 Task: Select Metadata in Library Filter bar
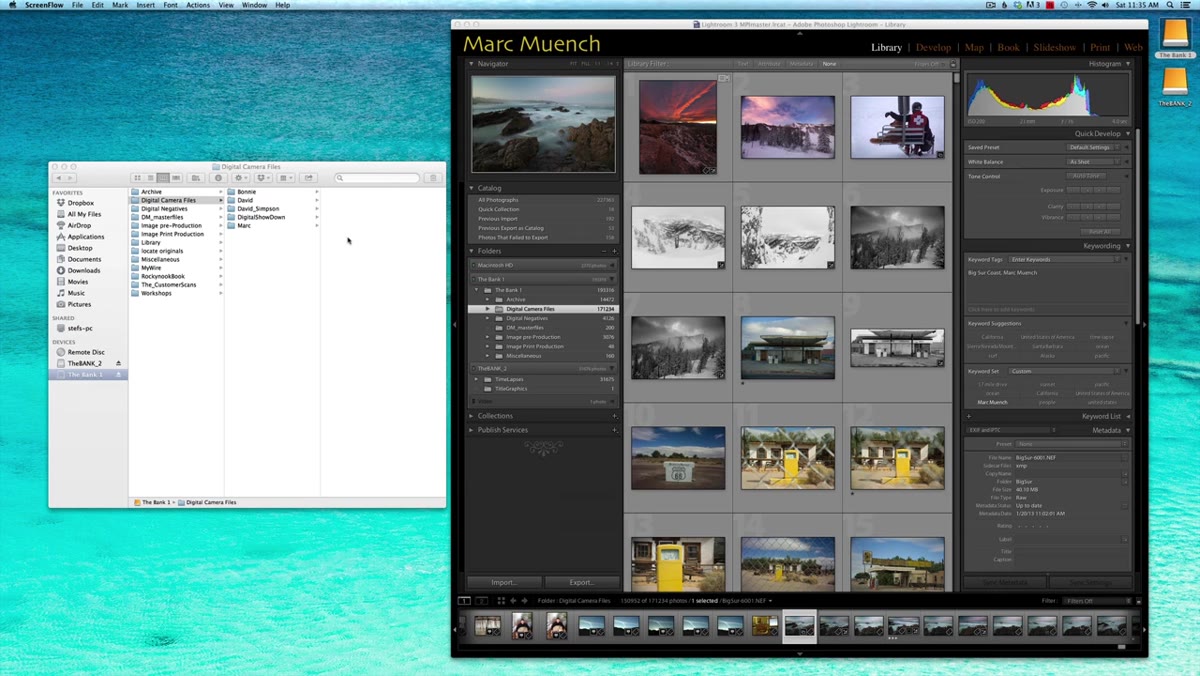coord(801,64)
